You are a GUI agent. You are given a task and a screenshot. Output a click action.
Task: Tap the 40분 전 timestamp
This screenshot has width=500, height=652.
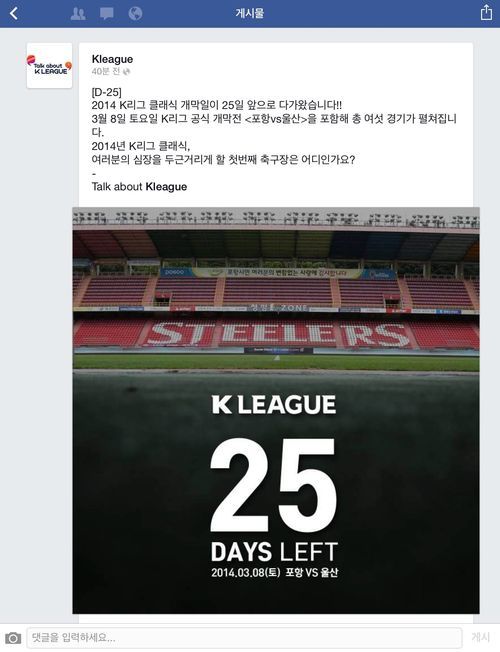pyautogui.click(x=106, y=71)
